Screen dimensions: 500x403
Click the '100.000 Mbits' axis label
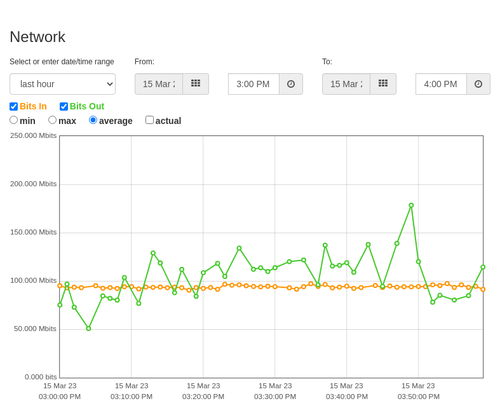[x=33, y=280]
